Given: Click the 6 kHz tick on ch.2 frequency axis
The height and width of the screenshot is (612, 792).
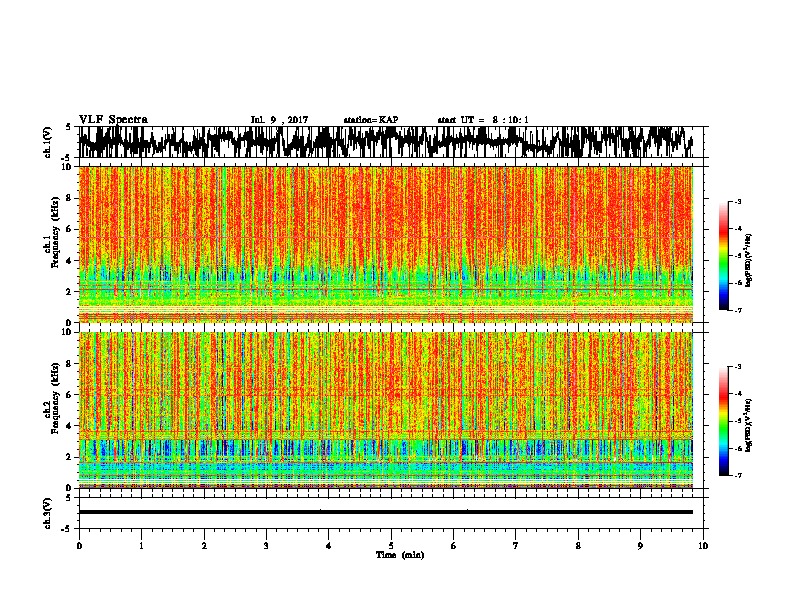Looking at the screenshot, I should [x=70, y=395].
